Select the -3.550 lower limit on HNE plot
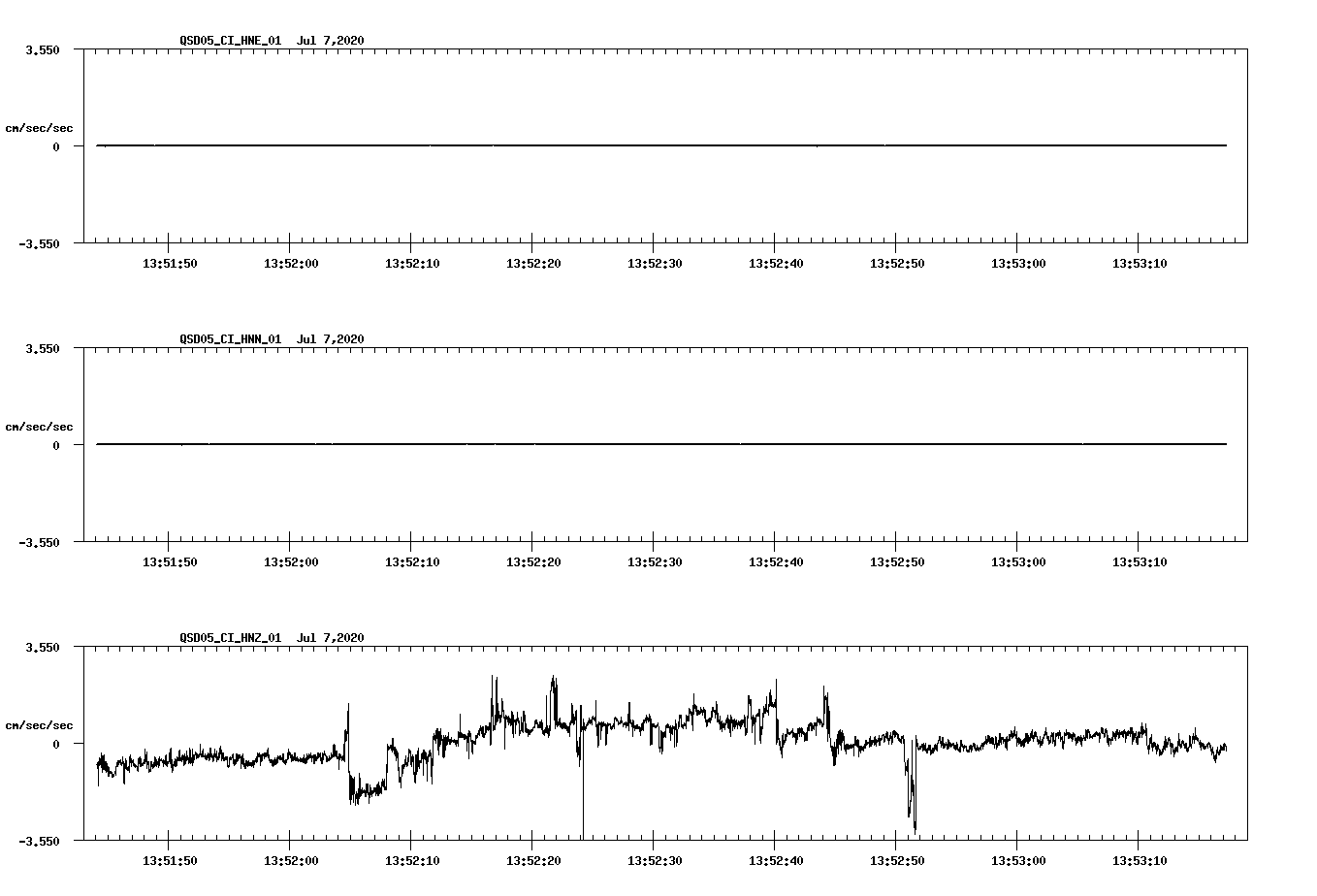This screenshot has height=896, width=1317. tap(39, 243)
